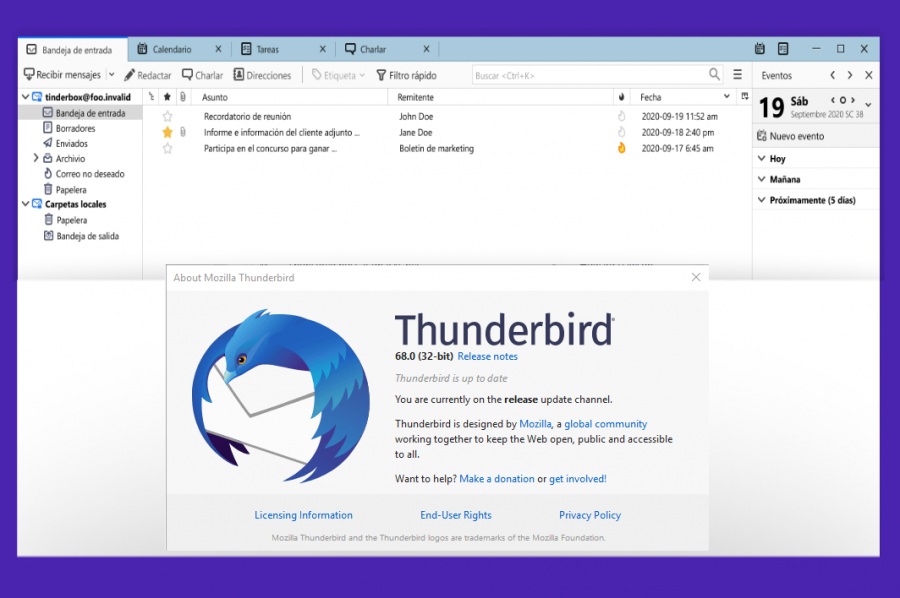Click the search magnifier icon
The height and width of the screenshot is (598, 900).
[x=714, y=74]
